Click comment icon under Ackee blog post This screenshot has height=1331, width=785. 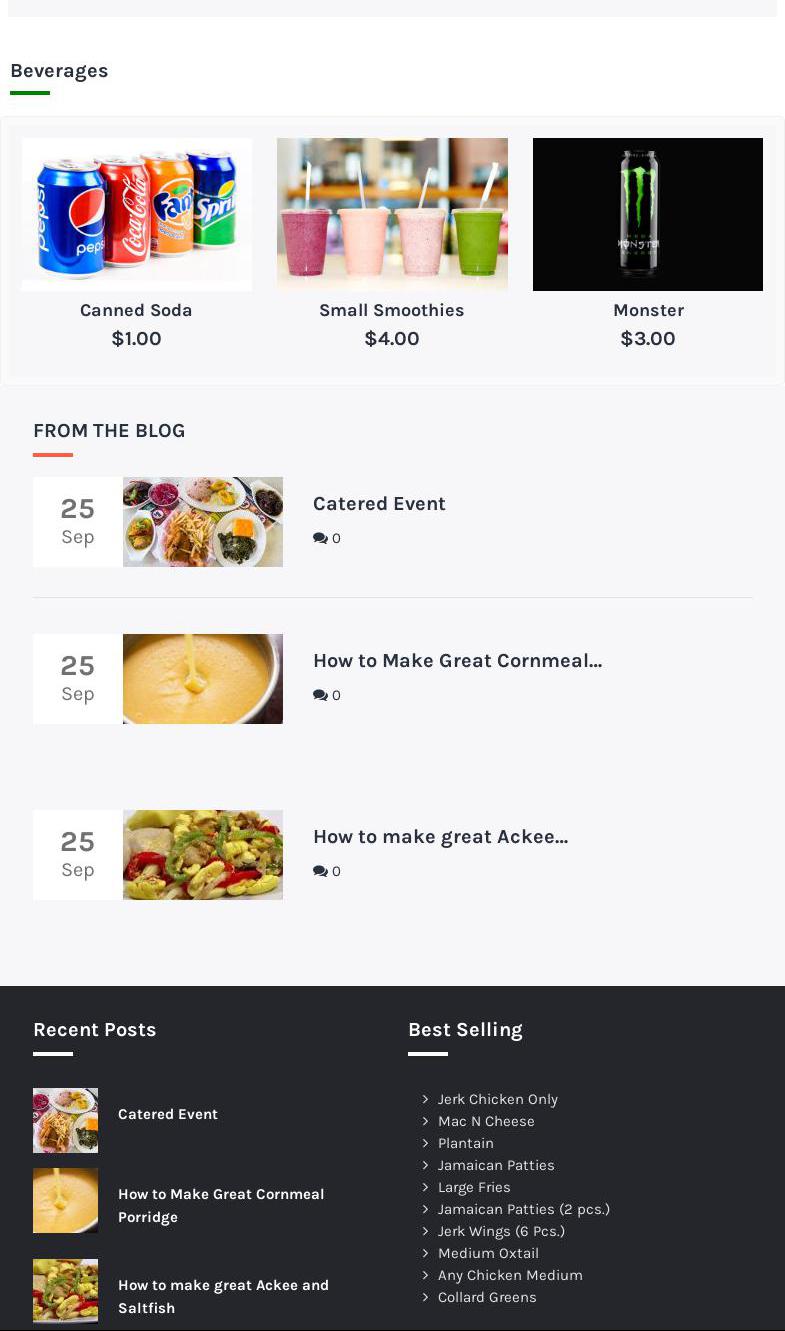320,871
